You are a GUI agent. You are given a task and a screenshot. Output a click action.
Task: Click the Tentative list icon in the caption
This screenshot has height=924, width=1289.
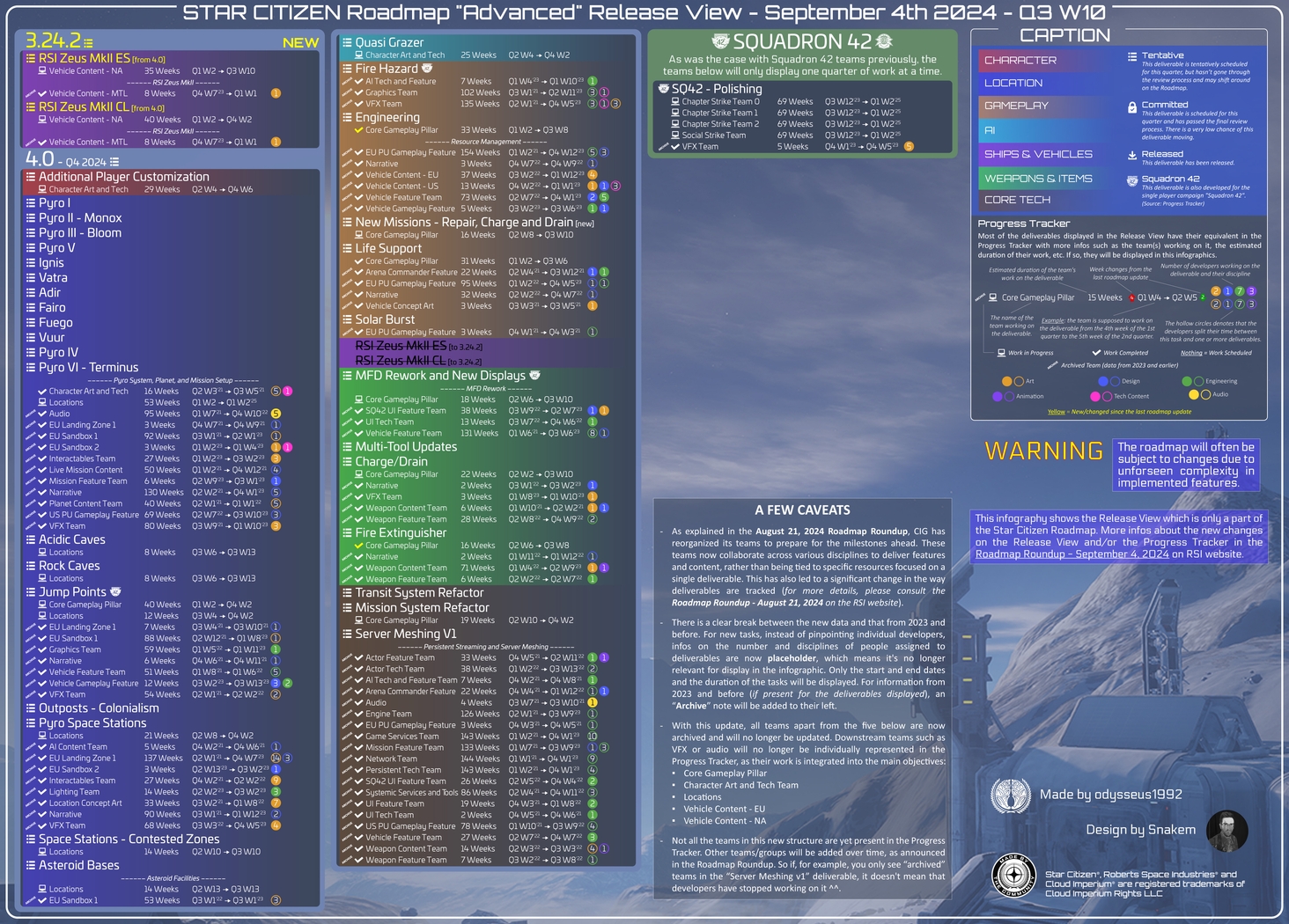1133,56
